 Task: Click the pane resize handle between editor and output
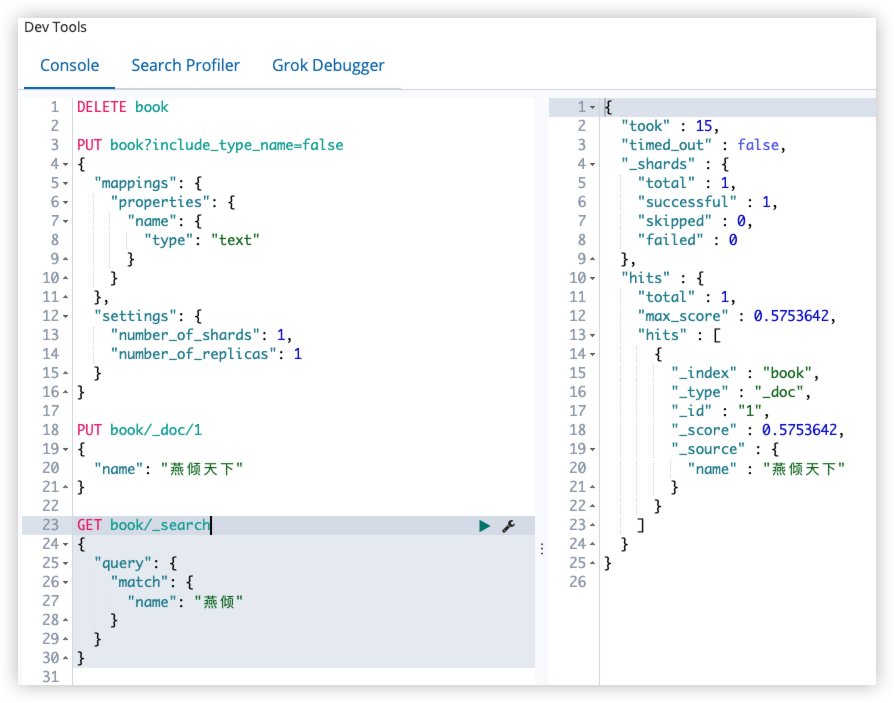542,549
